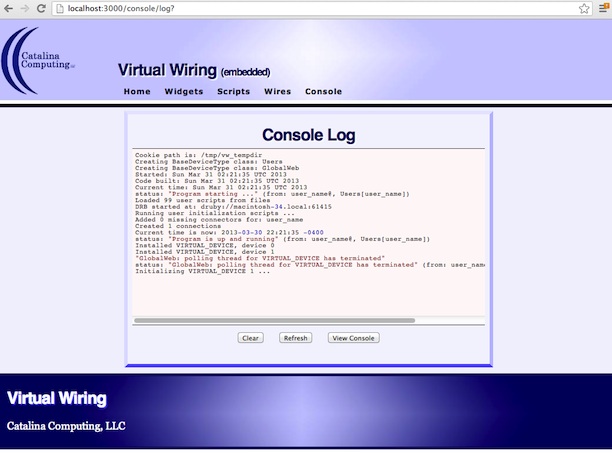This screenshot has width=612, height=453.
Task: Click 'Creating BaseDeviceType class: Users' line
Action: coord(209,162)
